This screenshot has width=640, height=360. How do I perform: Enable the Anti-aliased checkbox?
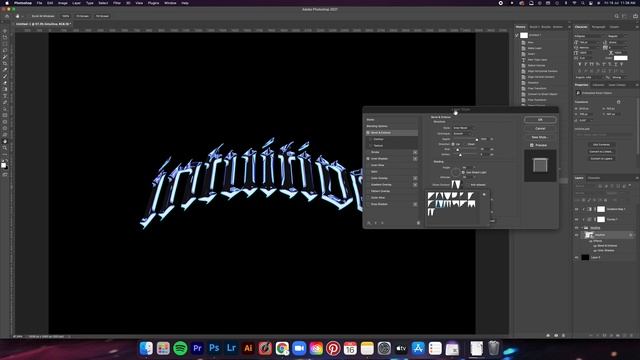(x=468, y=185)
